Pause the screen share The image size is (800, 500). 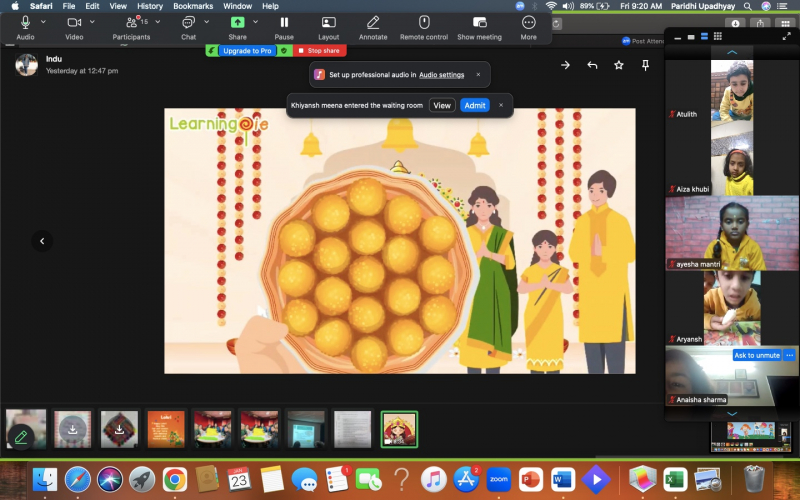[284, 22]
